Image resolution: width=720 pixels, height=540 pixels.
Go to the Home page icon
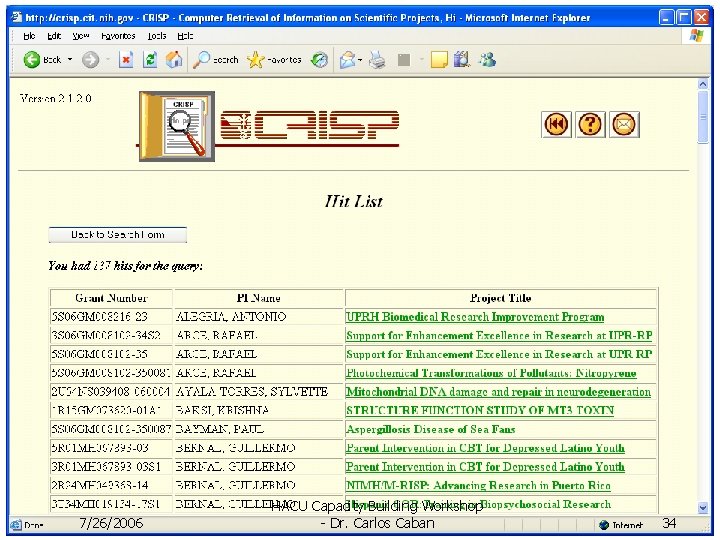click(174, 60)
